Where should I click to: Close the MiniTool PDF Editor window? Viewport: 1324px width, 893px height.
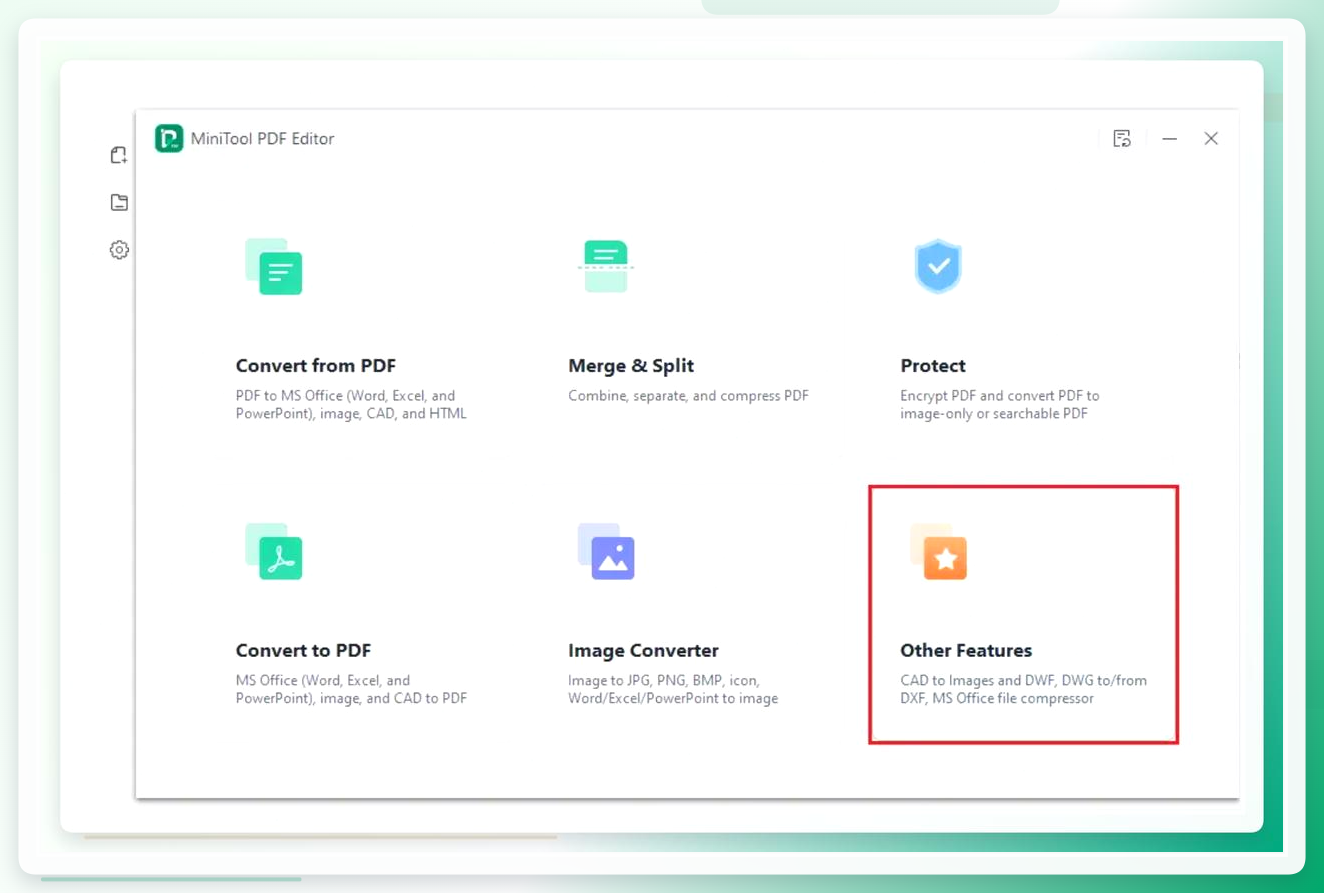coord(1211,139)
